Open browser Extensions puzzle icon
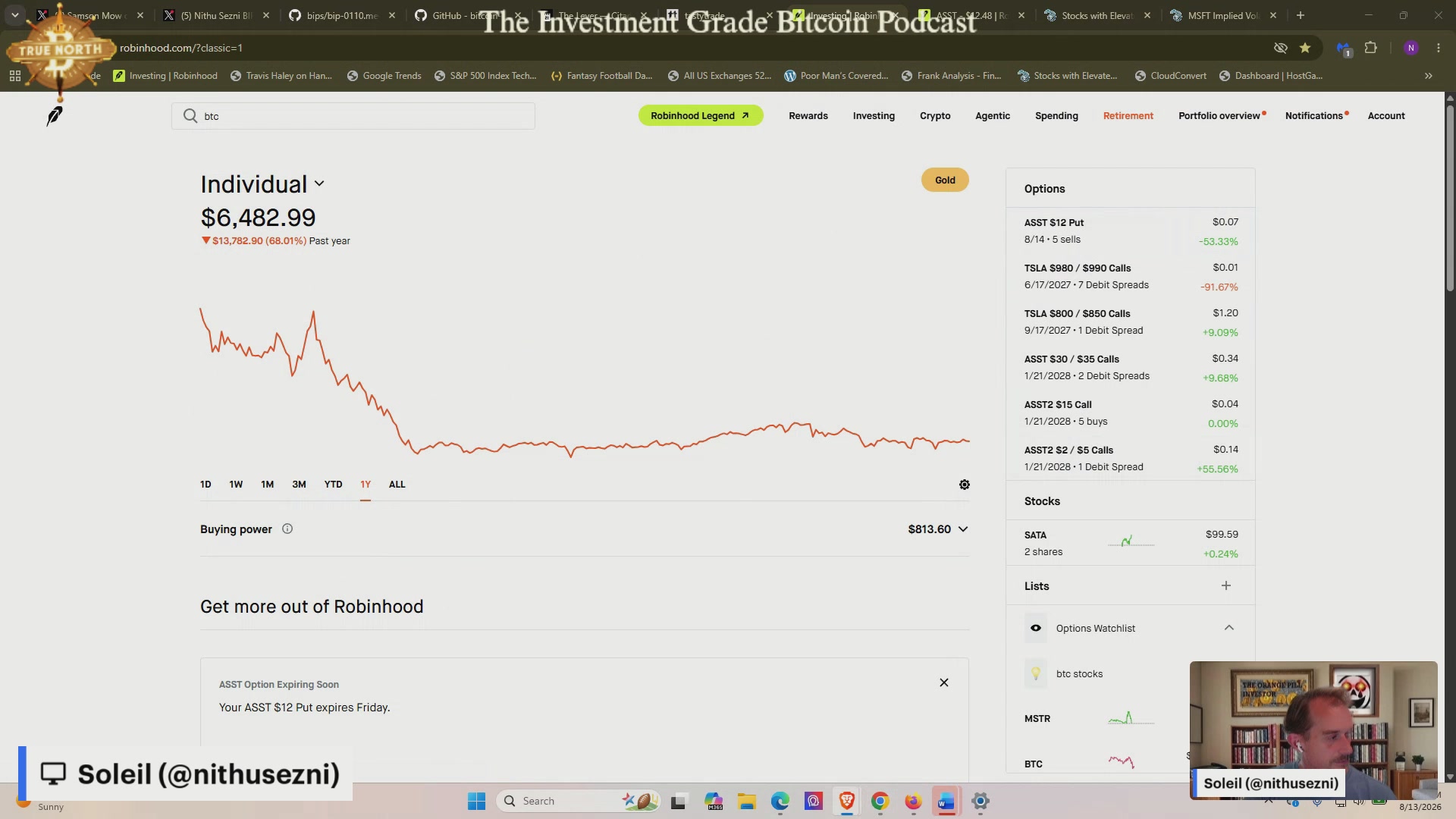This screenshot has width=1456, height=819. (x=1370, y=48)
